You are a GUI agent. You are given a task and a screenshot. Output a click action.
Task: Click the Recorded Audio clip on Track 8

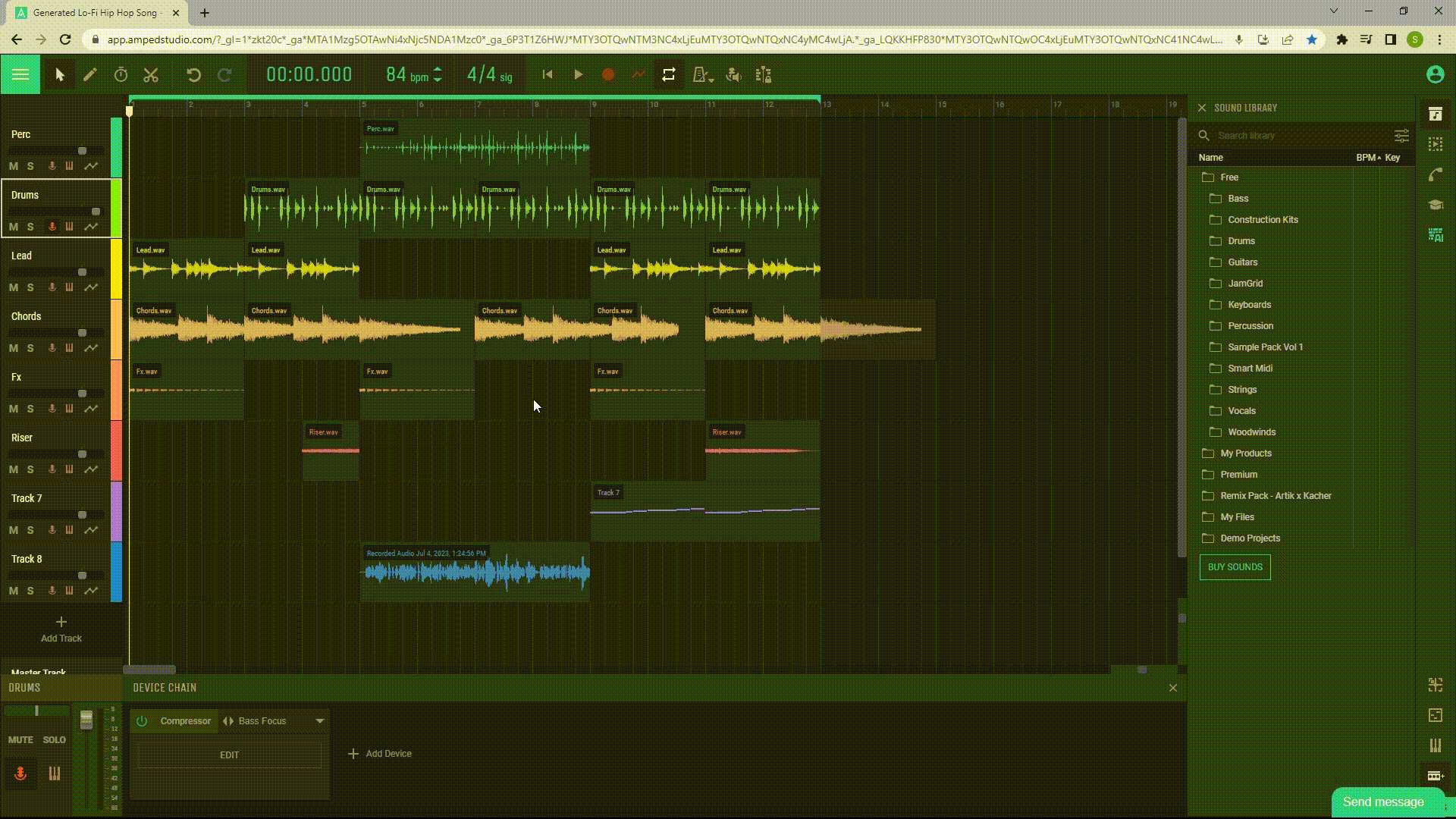point(475,570)
